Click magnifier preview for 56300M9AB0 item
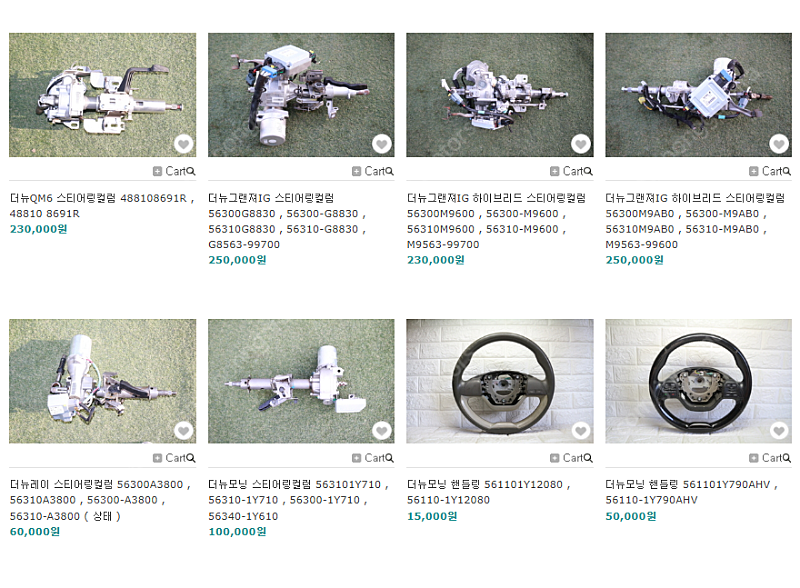The image size is (800, 588). [x=787, y=172]
